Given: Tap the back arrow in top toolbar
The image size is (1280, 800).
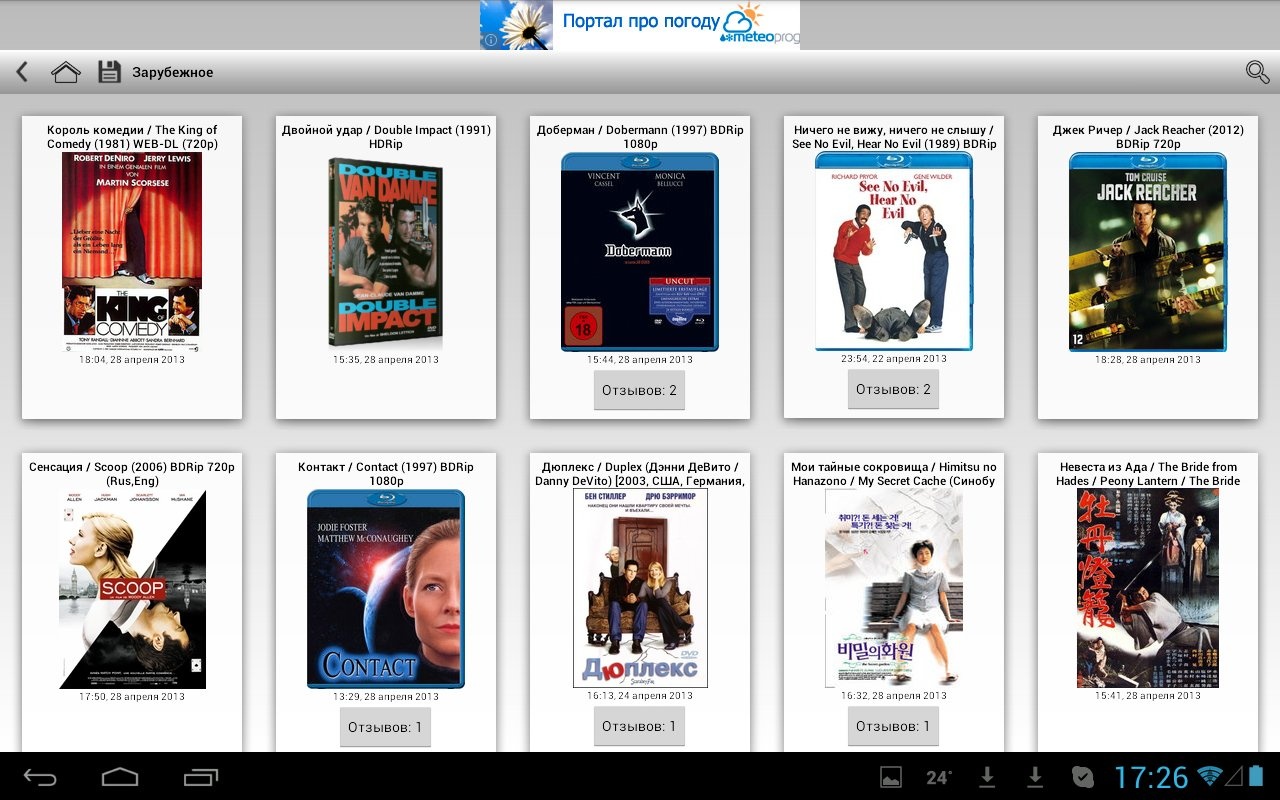Looking at the screenshot, I should (x=22, y=72).
